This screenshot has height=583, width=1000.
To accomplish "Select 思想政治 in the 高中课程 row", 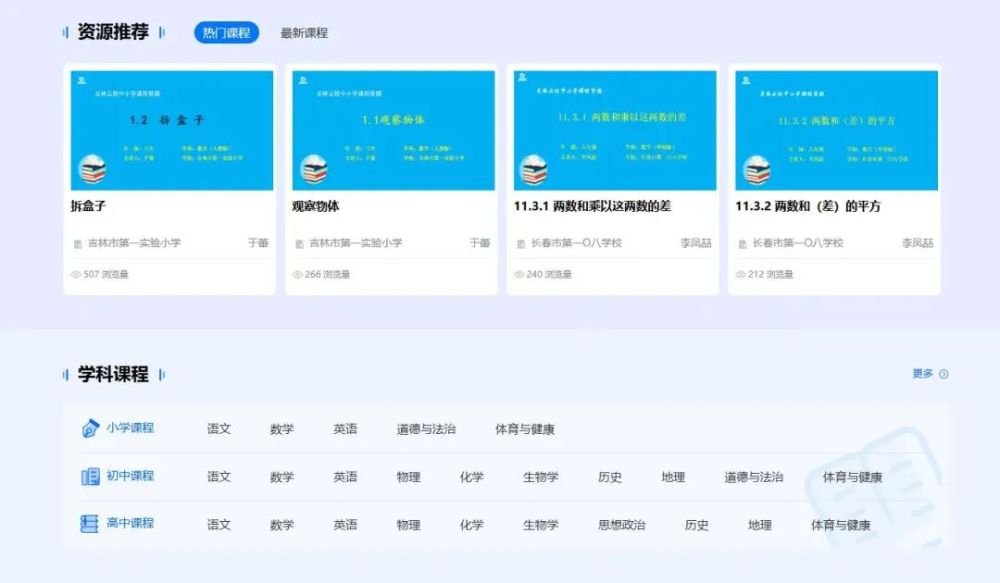I will [x=621, y=525].
